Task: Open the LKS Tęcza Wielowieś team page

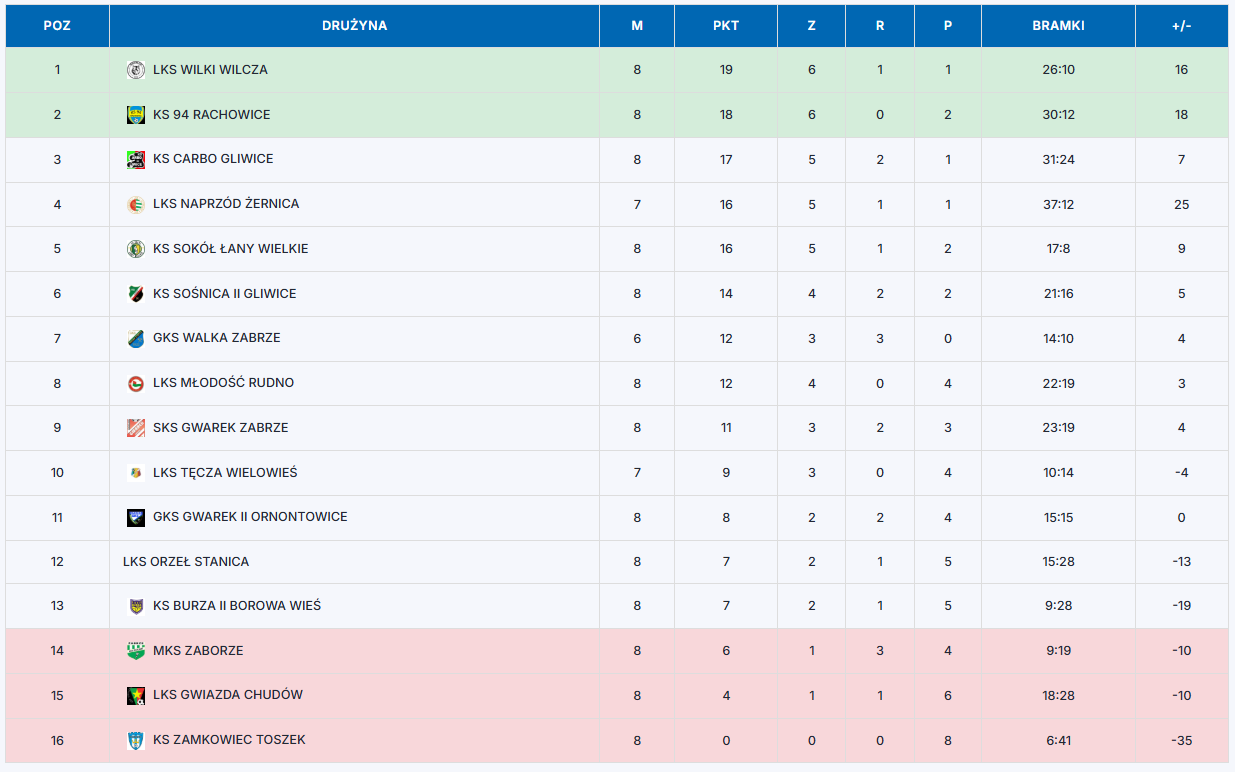Action: (225, 472)
